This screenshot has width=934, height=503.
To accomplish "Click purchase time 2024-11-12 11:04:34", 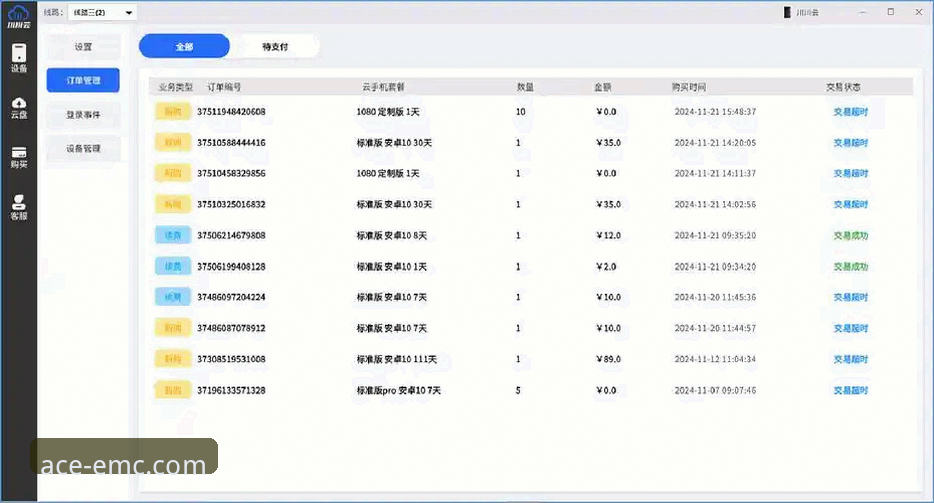I will (715, 359).
